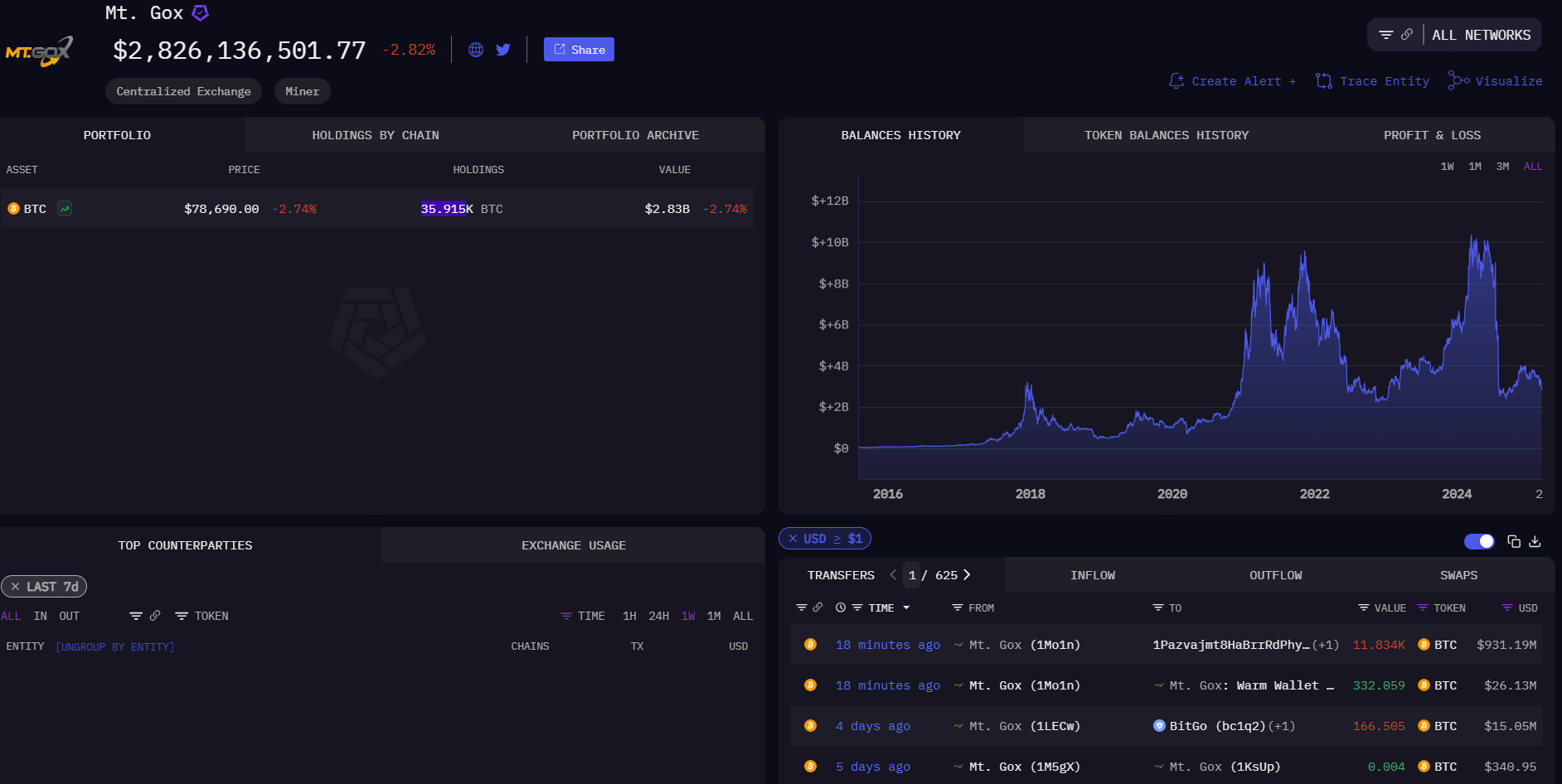1562x784 pixels.
Task: Expand the TIME sort dropdown arrow
Action: (x=906, y=608)
